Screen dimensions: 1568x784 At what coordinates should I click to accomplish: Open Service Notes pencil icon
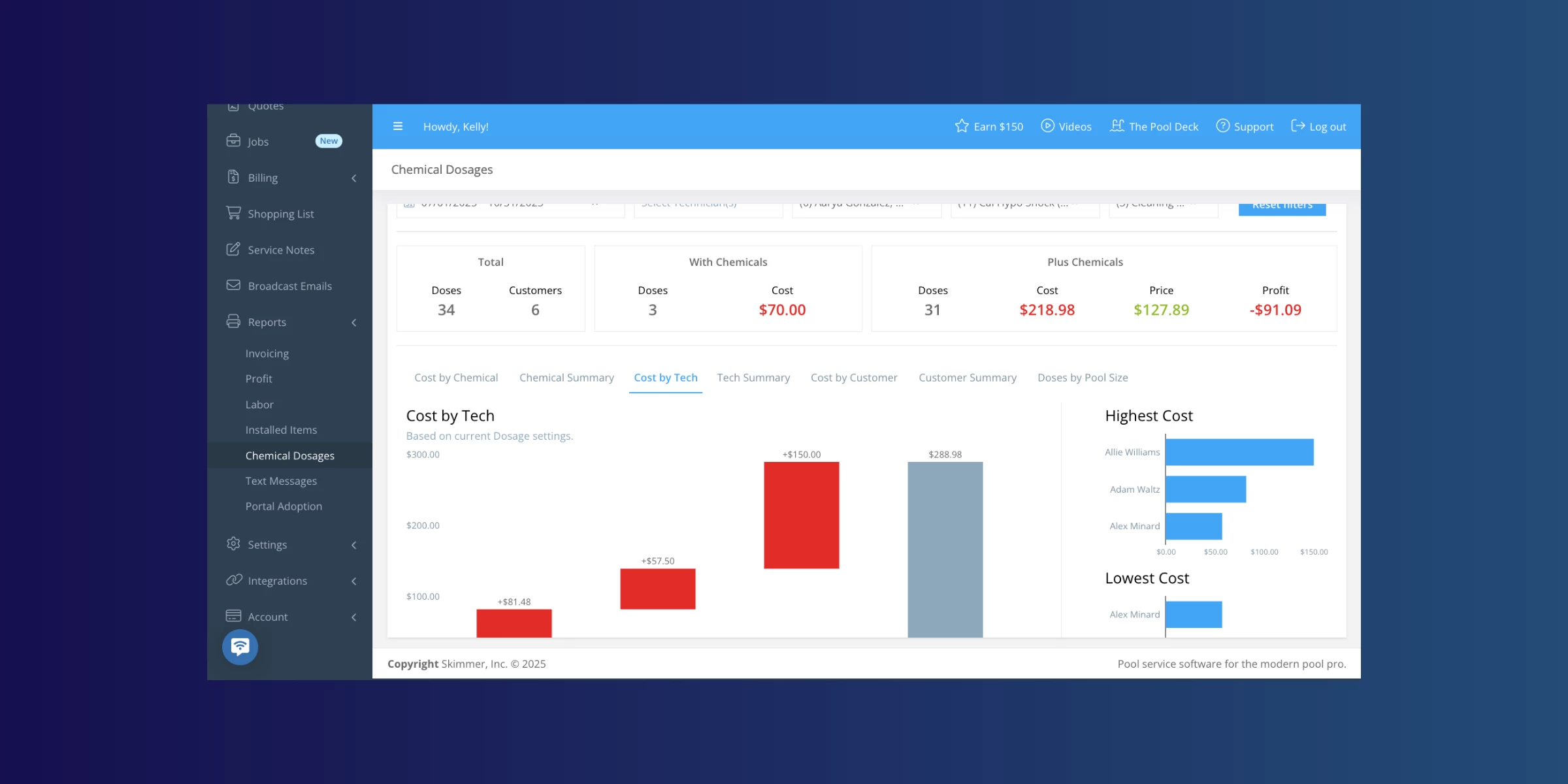(x=233, y=249)
